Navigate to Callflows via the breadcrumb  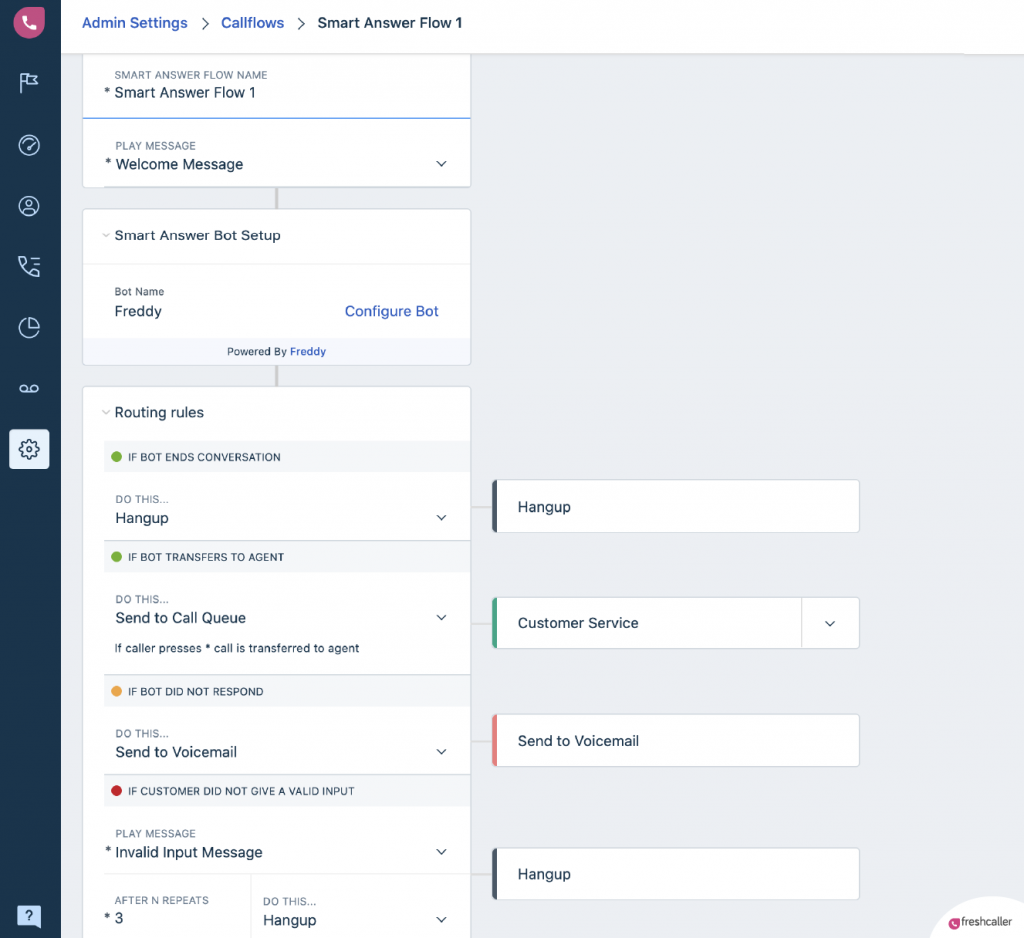(252, 22)
